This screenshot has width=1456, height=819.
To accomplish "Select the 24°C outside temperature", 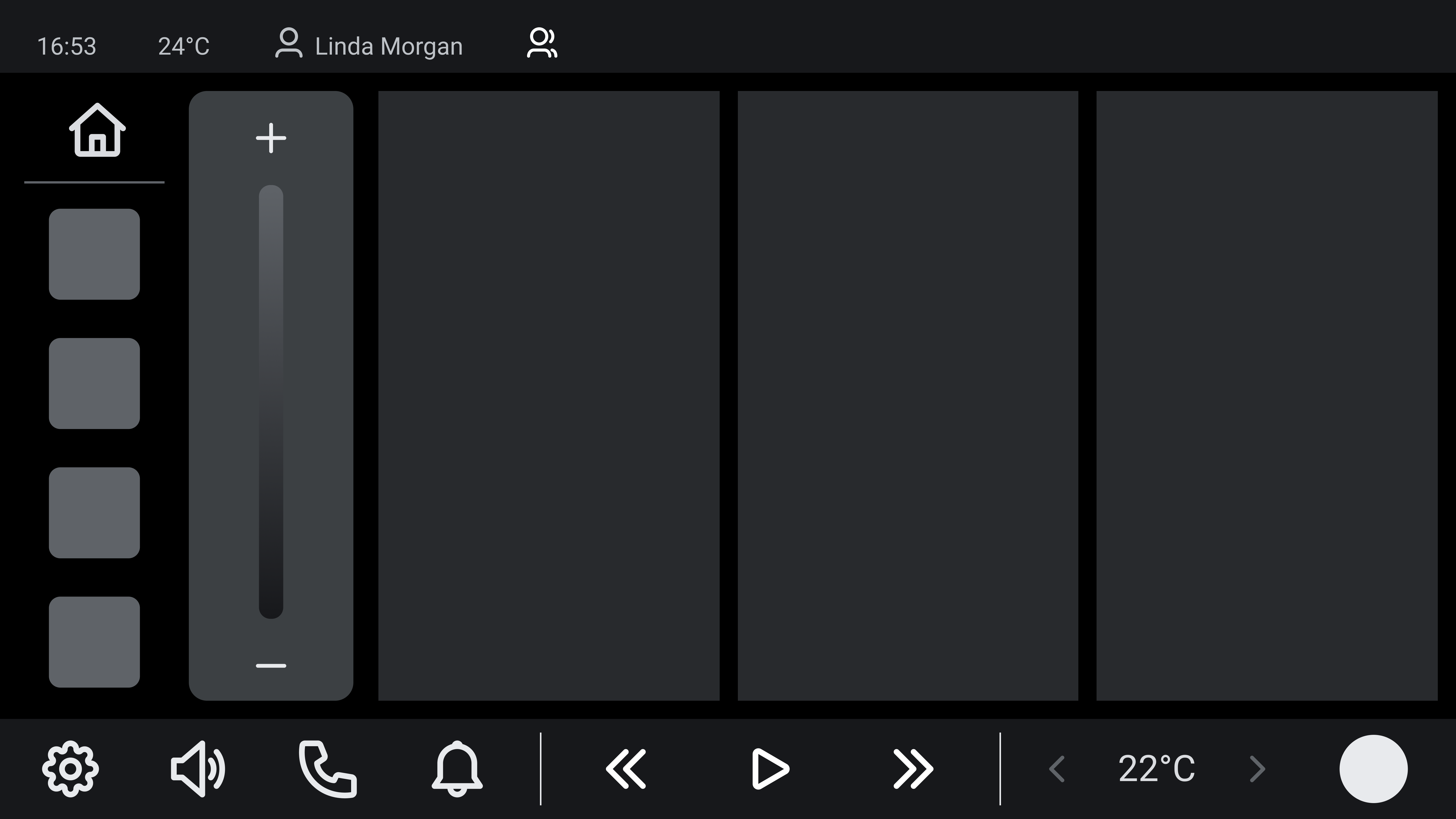I will [x=184, y=46].
